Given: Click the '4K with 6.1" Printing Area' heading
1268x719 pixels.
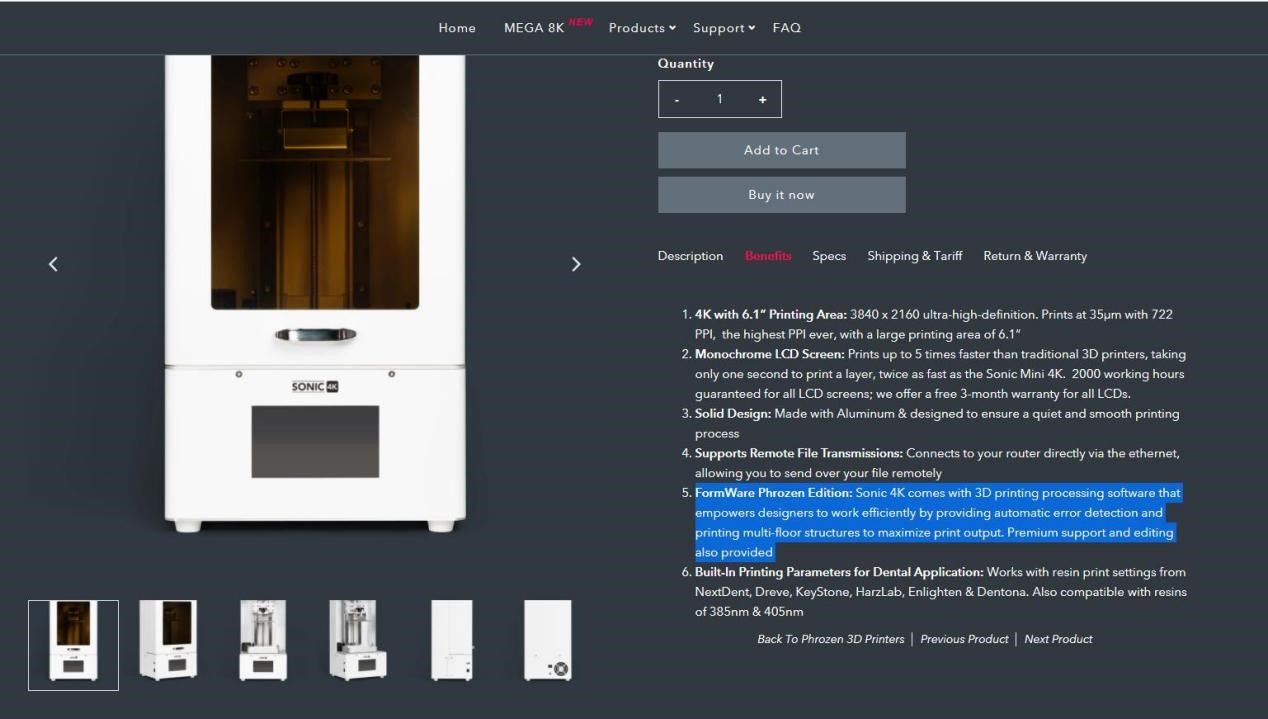Looking at the screenshot, I should (x=771, y=314).
